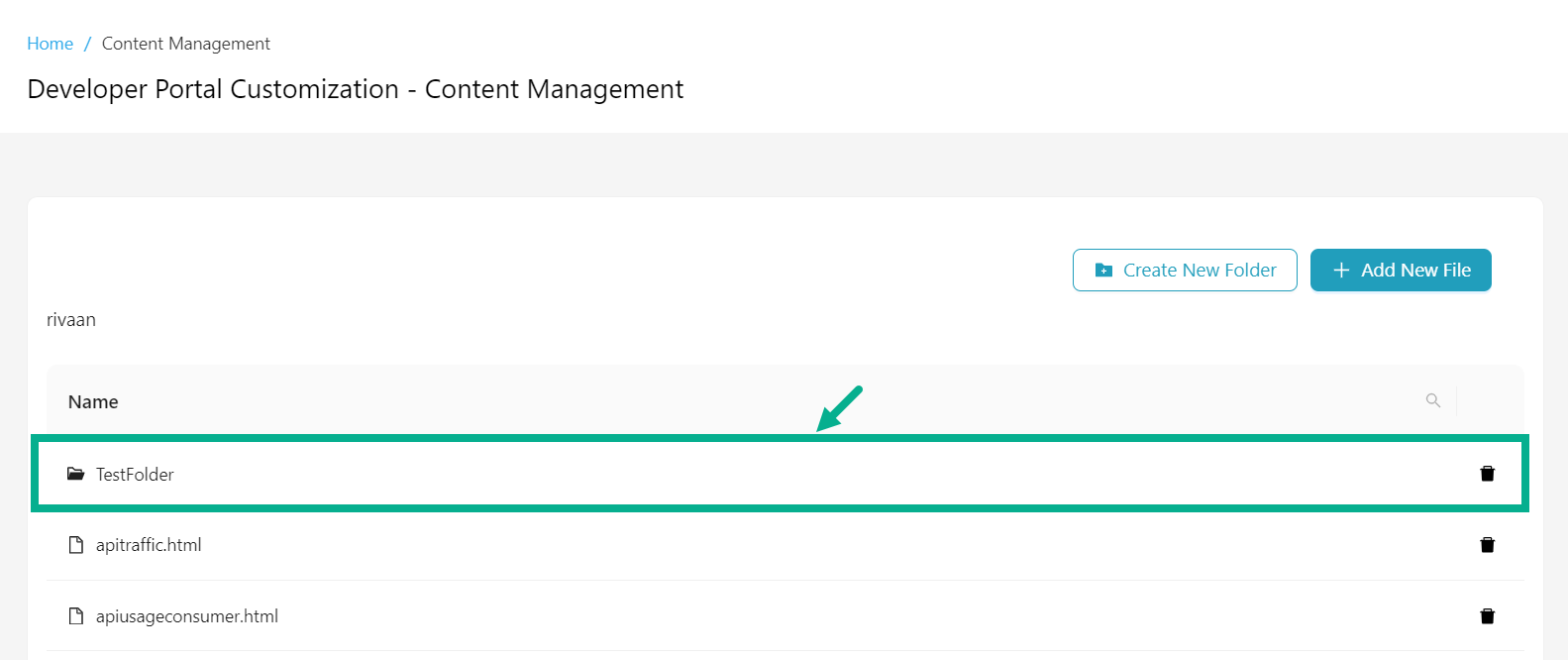
Task: Click the plus icon in Add New File
Action: [1341, 270]
